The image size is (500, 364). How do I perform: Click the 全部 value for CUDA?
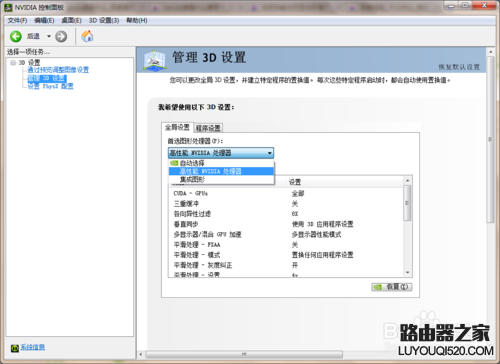tap(298, 193)
